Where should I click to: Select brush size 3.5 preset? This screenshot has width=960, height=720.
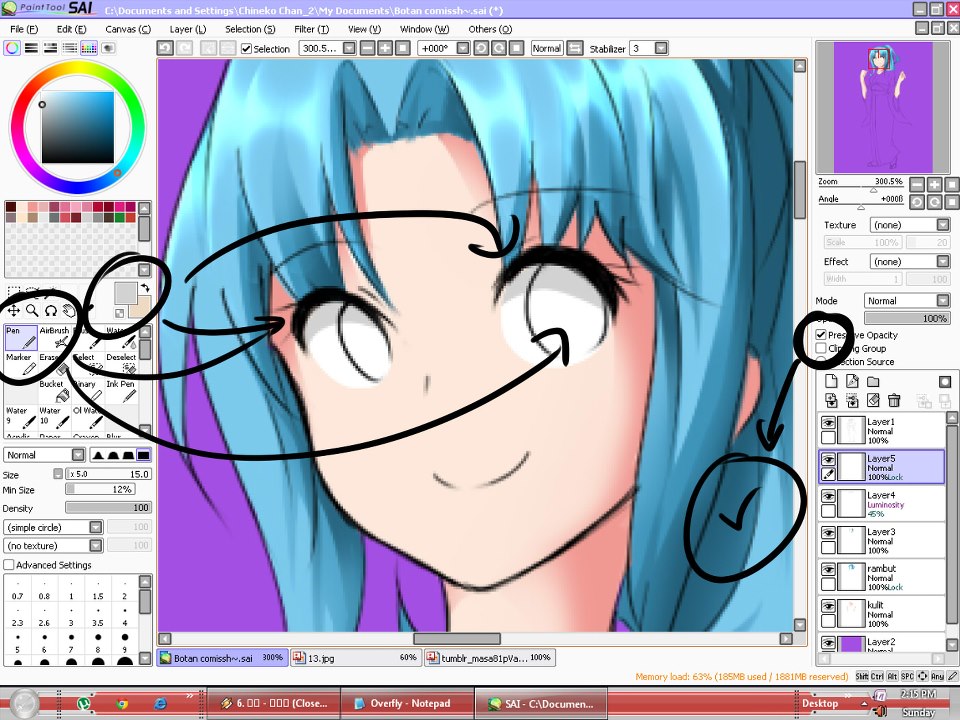click(x=98, y=617)
